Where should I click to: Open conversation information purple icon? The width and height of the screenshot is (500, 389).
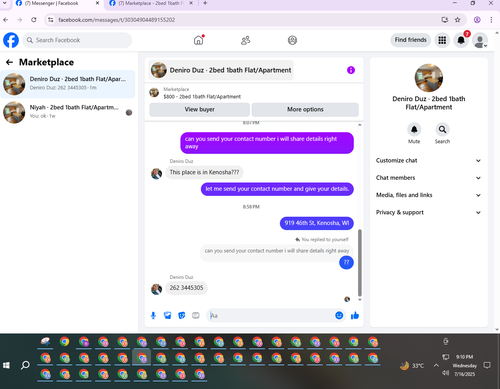point(351,70)
